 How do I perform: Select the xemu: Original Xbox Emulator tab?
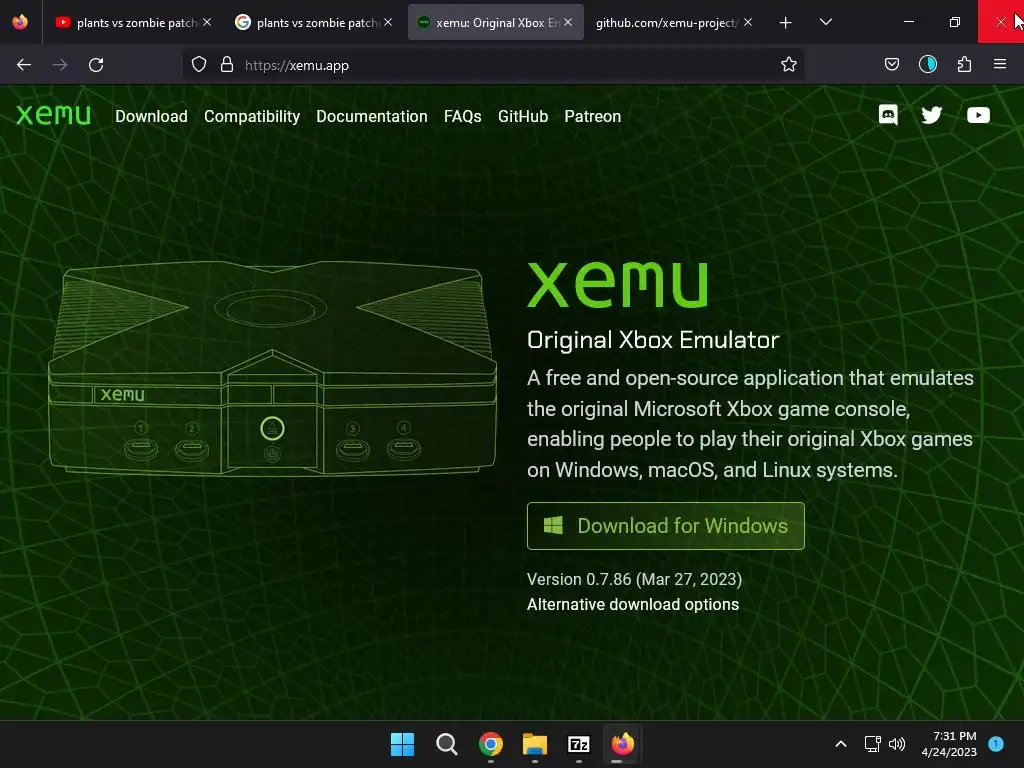(x=496, y=22)
